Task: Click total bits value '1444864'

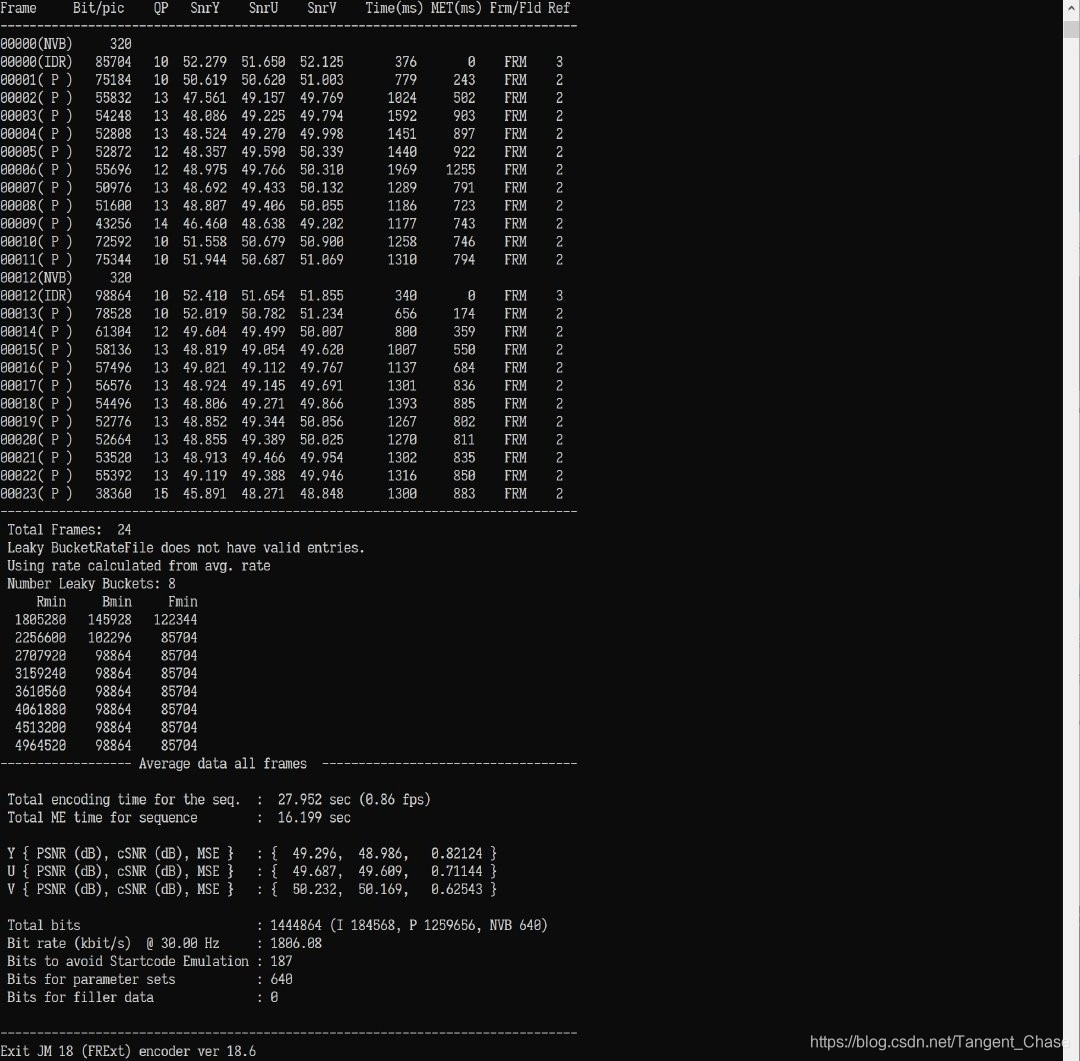Action: [x=295, y=925]
